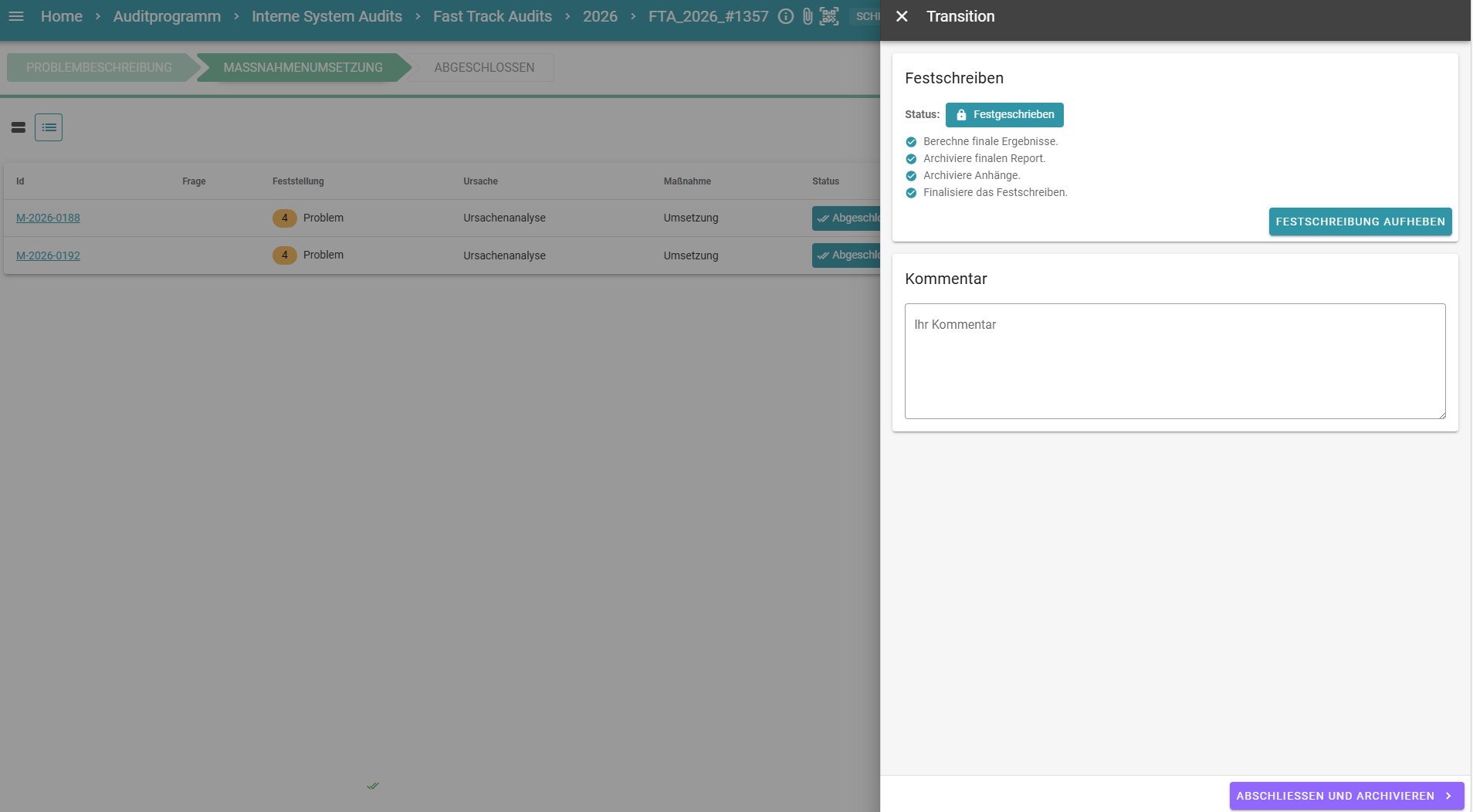Focus the Ihr Kommentar text area
Image resolution: width=1473 pixels, height=812 pixels.
pos(1175,361)
